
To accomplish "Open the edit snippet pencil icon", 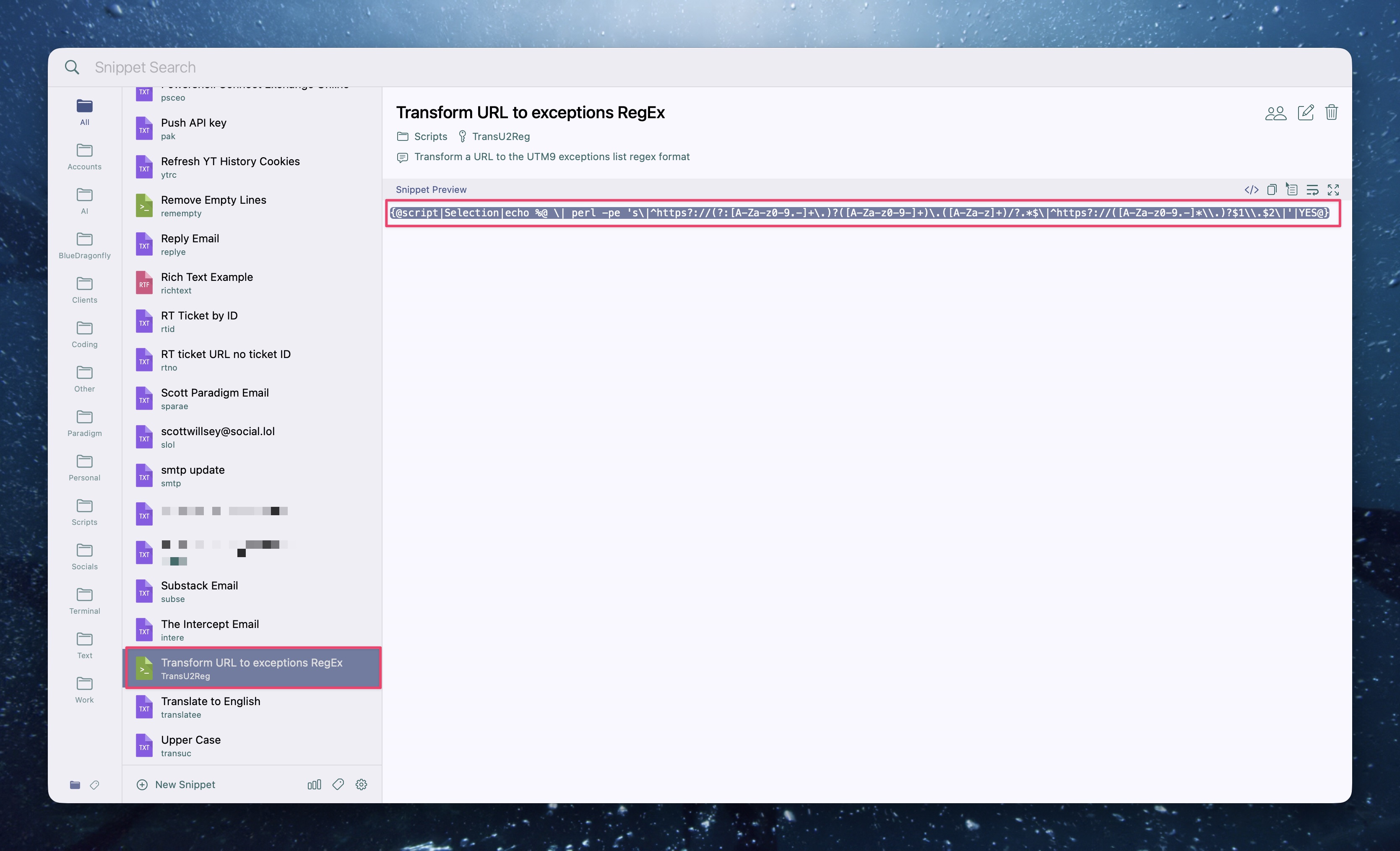I will tap(1306, 112).
